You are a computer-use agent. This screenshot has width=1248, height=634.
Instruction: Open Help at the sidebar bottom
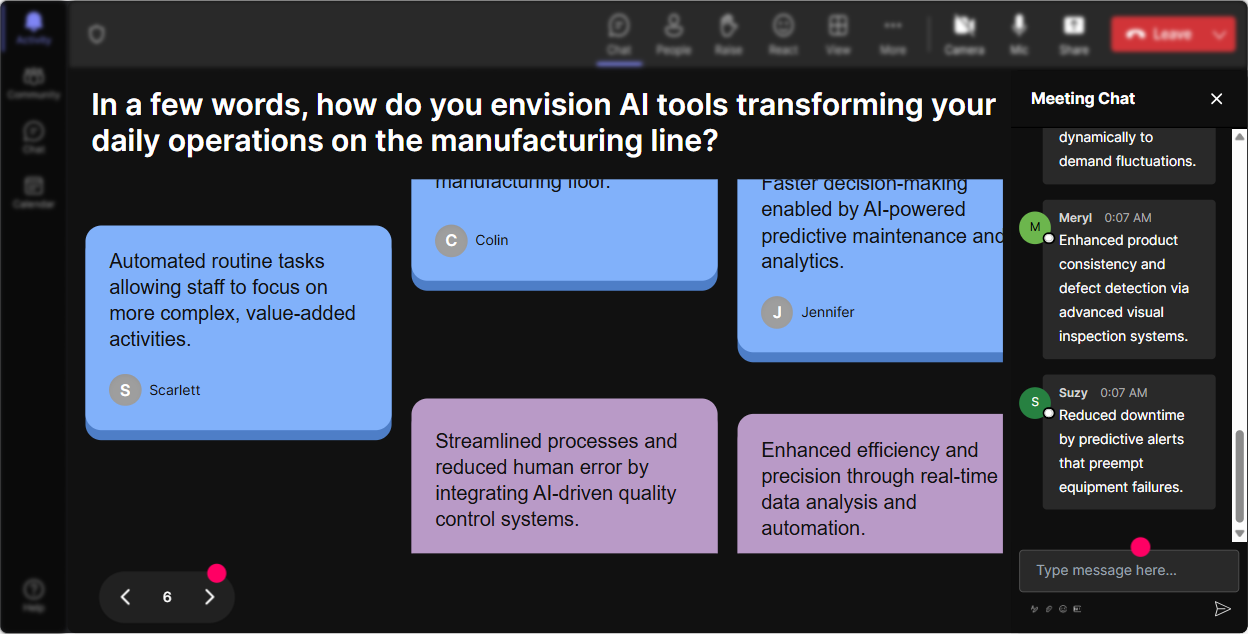[34, 596]
